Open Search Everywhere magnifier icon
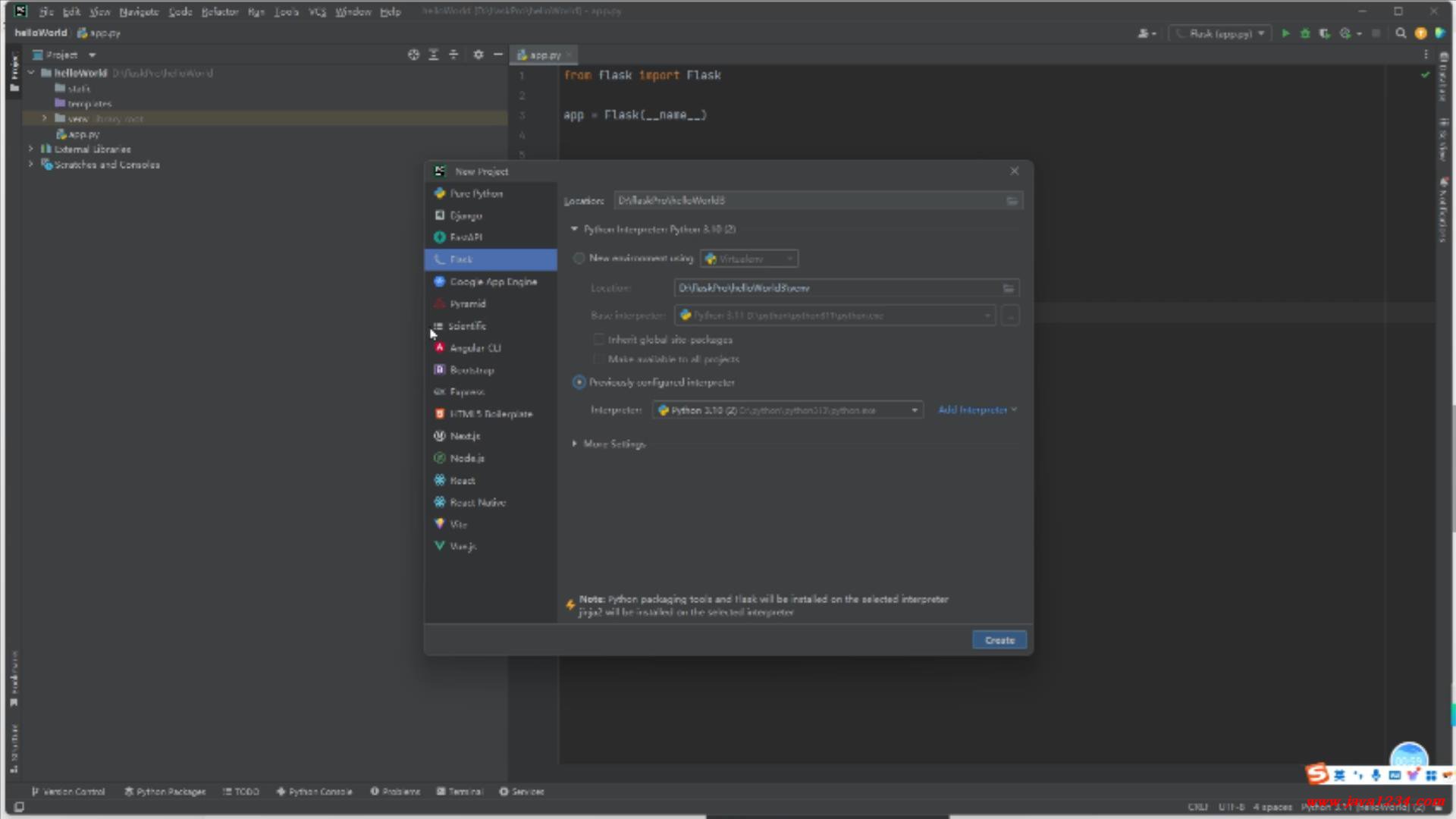1456x819 pixels. [x=1401, y=33]
